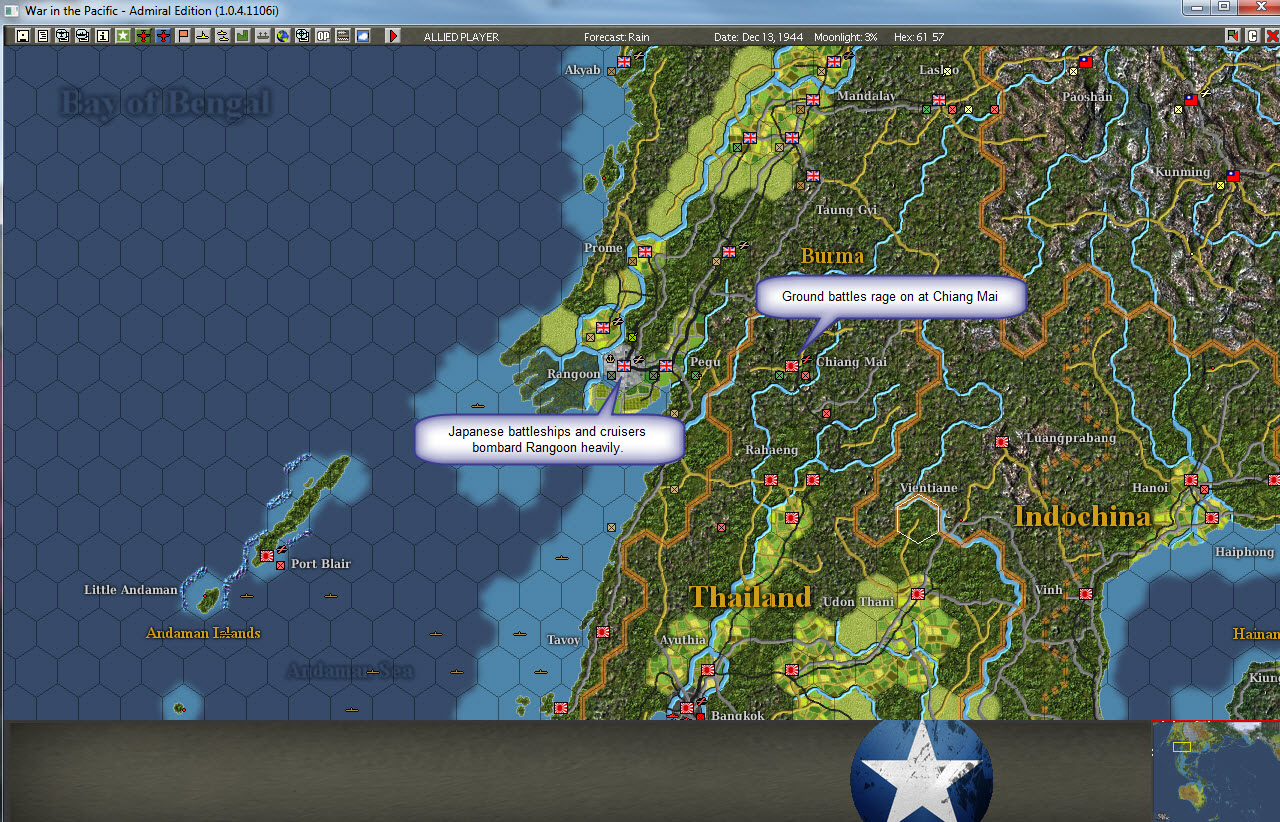The height and width of the screenshot is (822, 1280).
Task: Select the British flag at Taung Gyi
Action: pos(812,176)
